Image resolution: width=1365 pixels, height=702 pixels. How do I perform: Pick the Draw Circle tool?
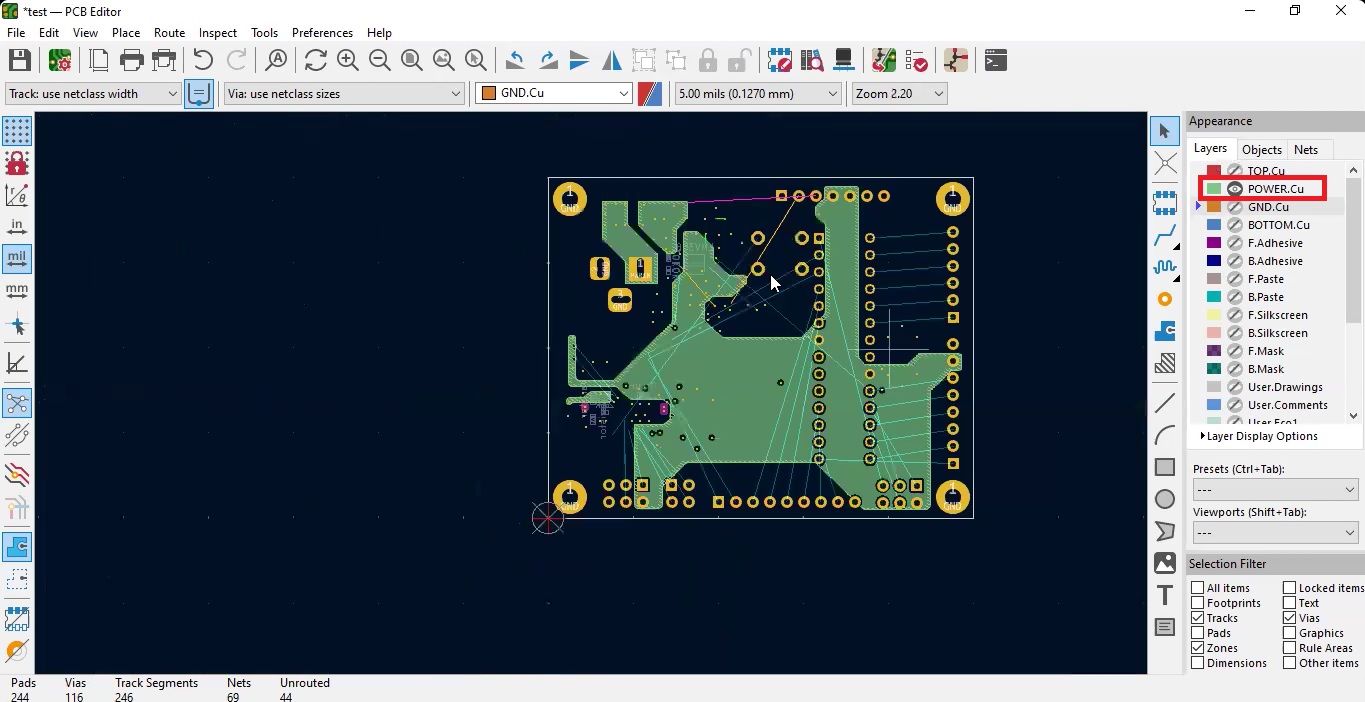coord(1165,499)
